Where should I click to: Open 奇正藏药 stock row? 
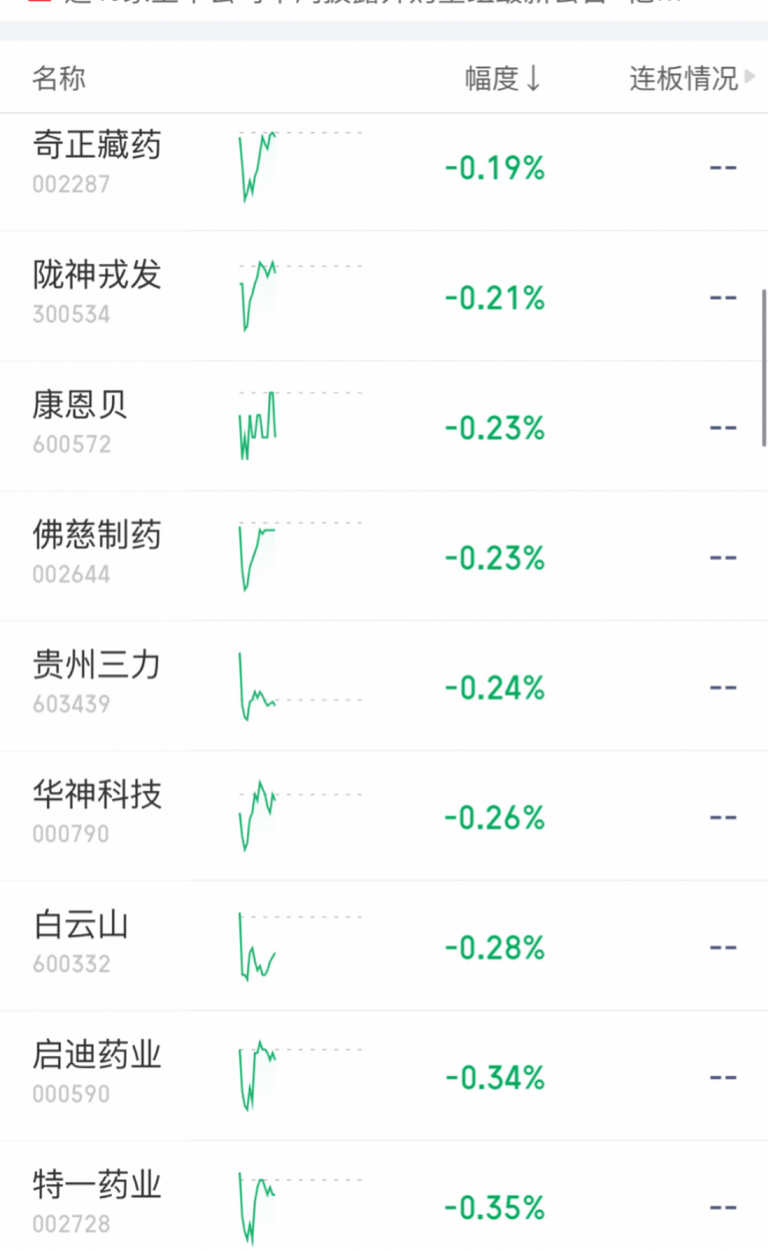pos(384,166)
